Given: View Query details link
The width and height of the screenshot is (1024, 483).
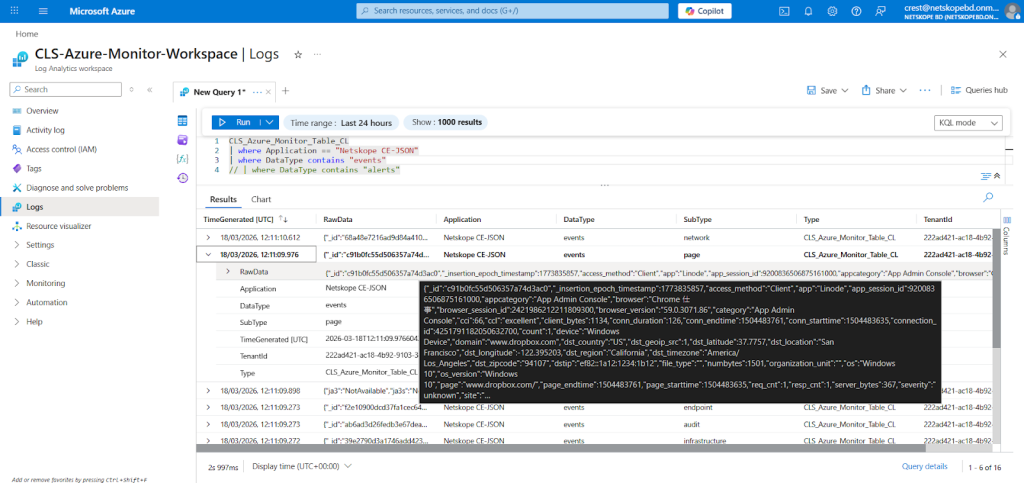Looking at the screenshot, I should tap(924, 466).
